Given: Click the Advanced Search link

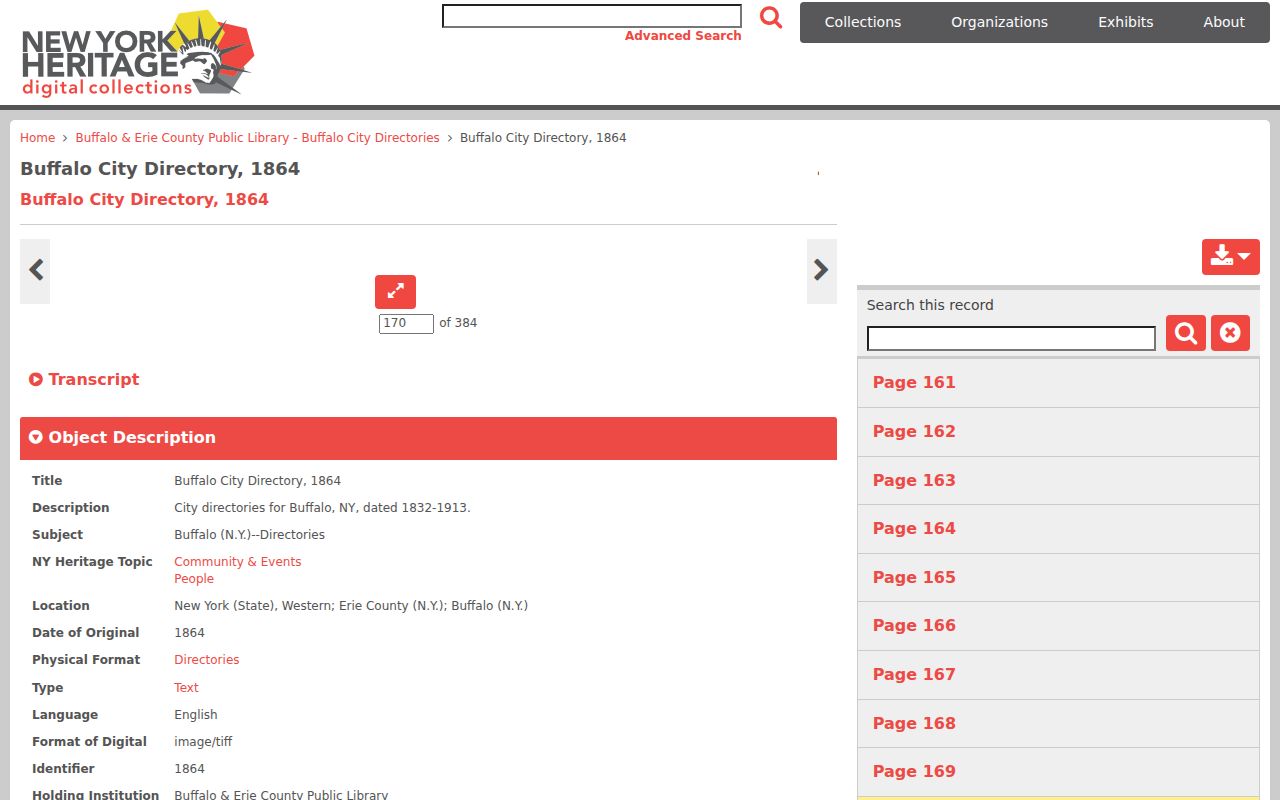Looking at the screenshot, I should coord(683,36).
